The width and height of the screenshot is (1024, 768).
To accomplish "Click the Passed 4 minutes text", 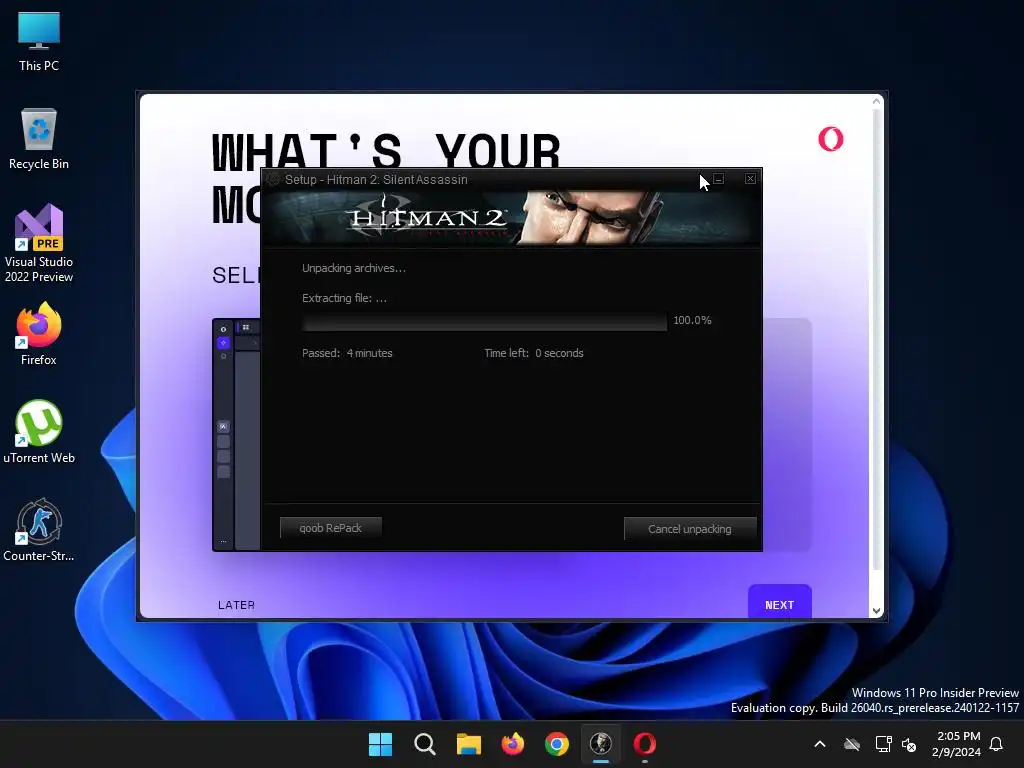I will pos(347,353).
